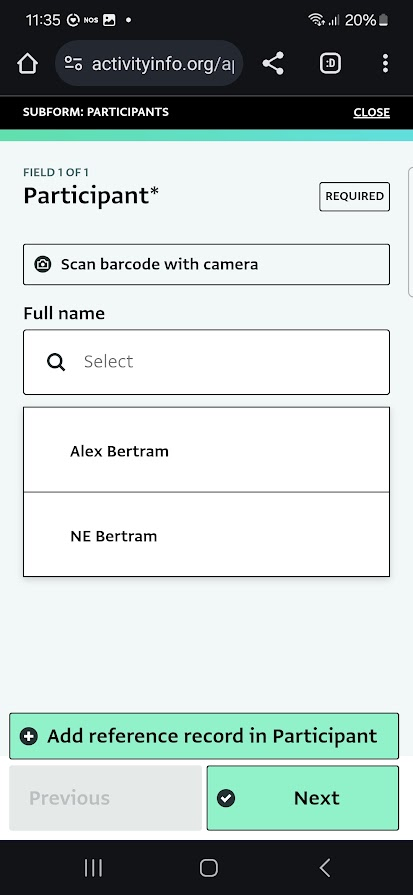Tap the checkmark icon on Next
The image size is (413, 895).
pos(226,798)
